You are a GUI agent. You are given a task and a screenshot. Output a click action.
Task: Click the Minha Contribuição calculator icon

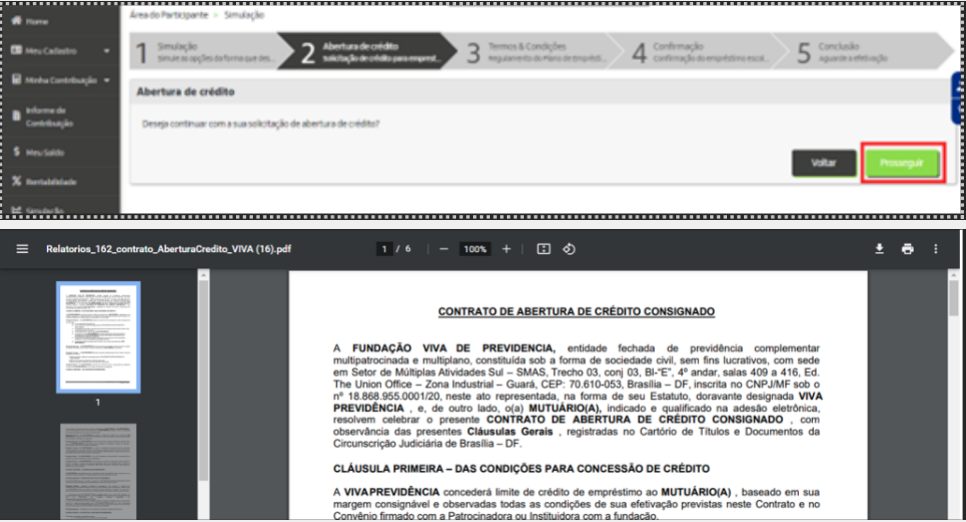pyautogui.click(x=17, y=80)
